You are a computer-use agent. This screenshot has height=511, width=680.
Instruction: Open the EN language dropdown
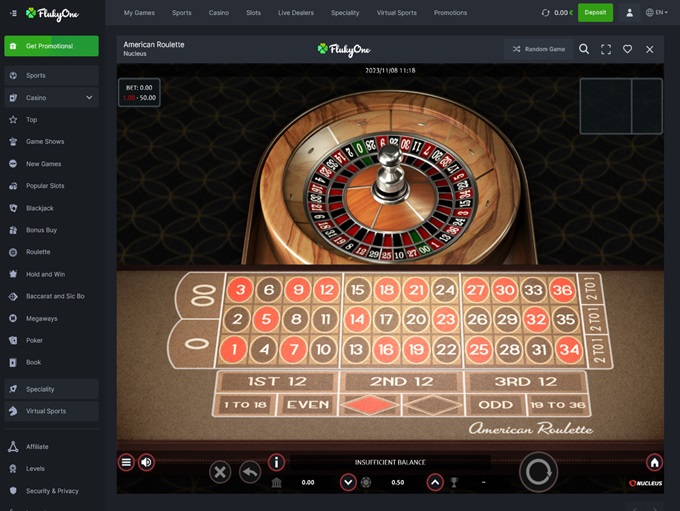657,13
